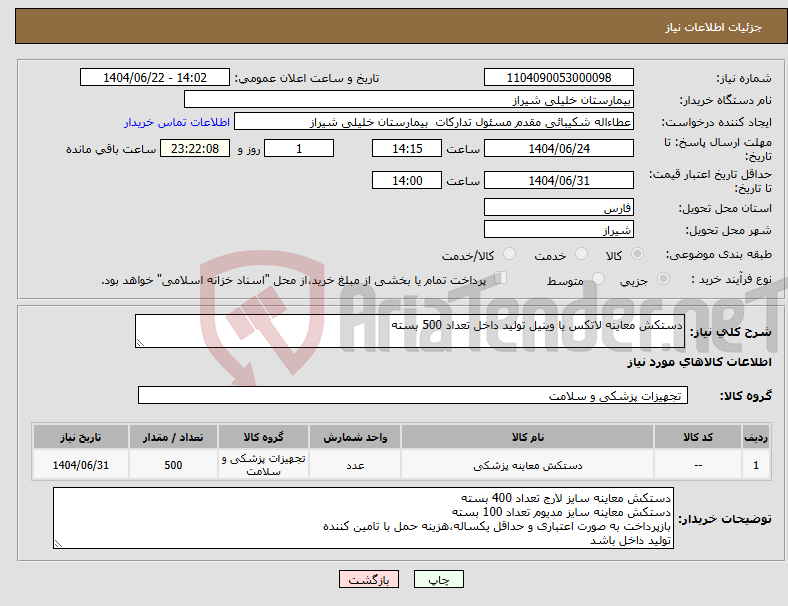788x606 pixels.
Task: Click the کد کالا column header
Action: [x=698, y=437]
